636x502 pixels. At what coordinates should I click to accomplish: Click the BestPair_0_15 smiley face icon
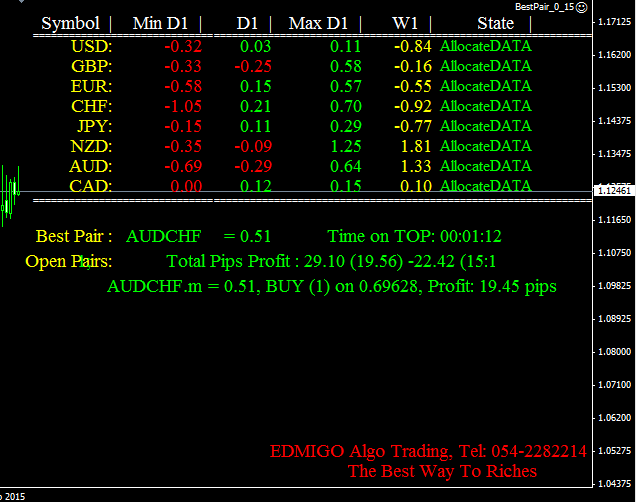point(582,7)
